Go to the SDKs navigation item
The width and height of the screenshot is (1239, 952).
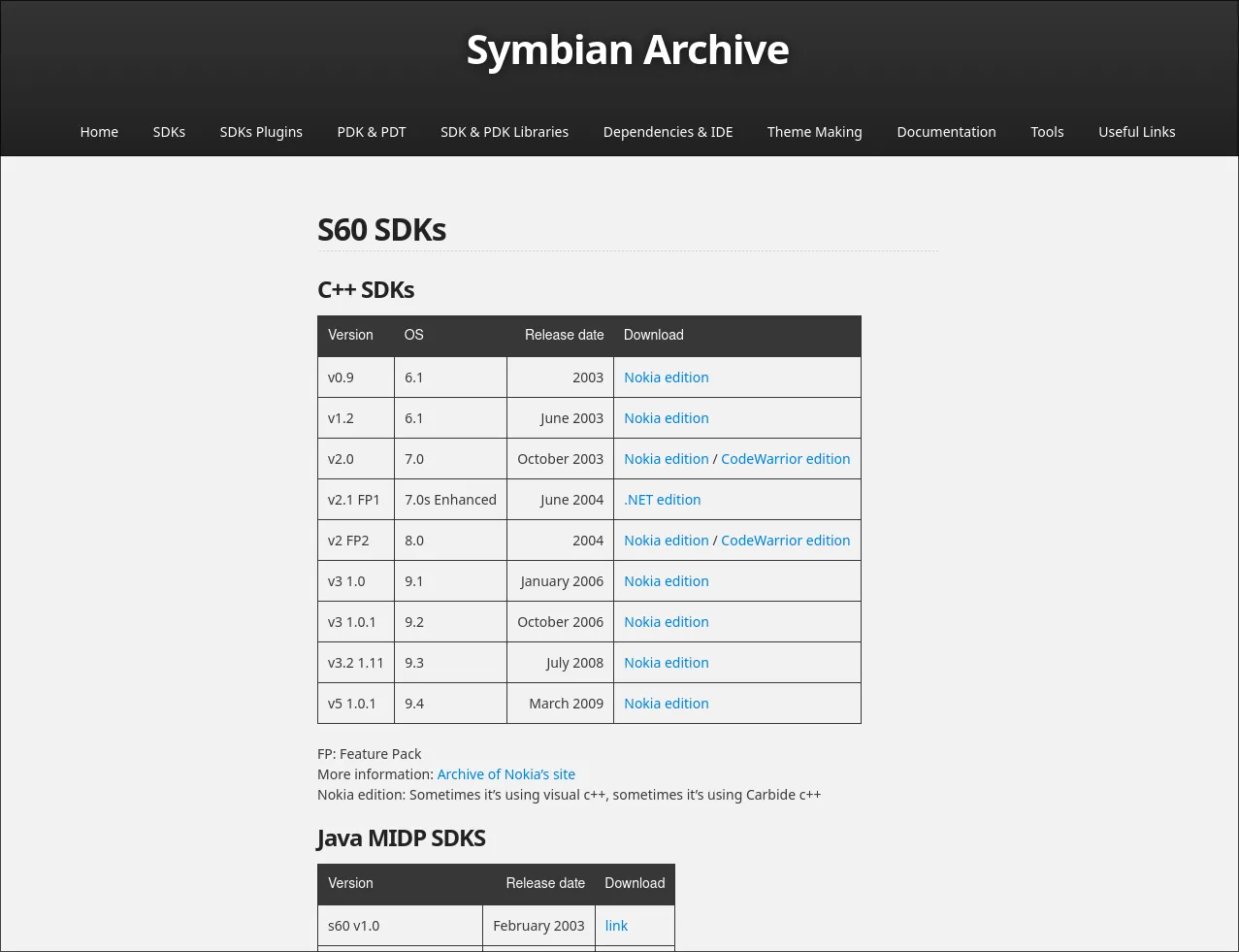point(169,132)
